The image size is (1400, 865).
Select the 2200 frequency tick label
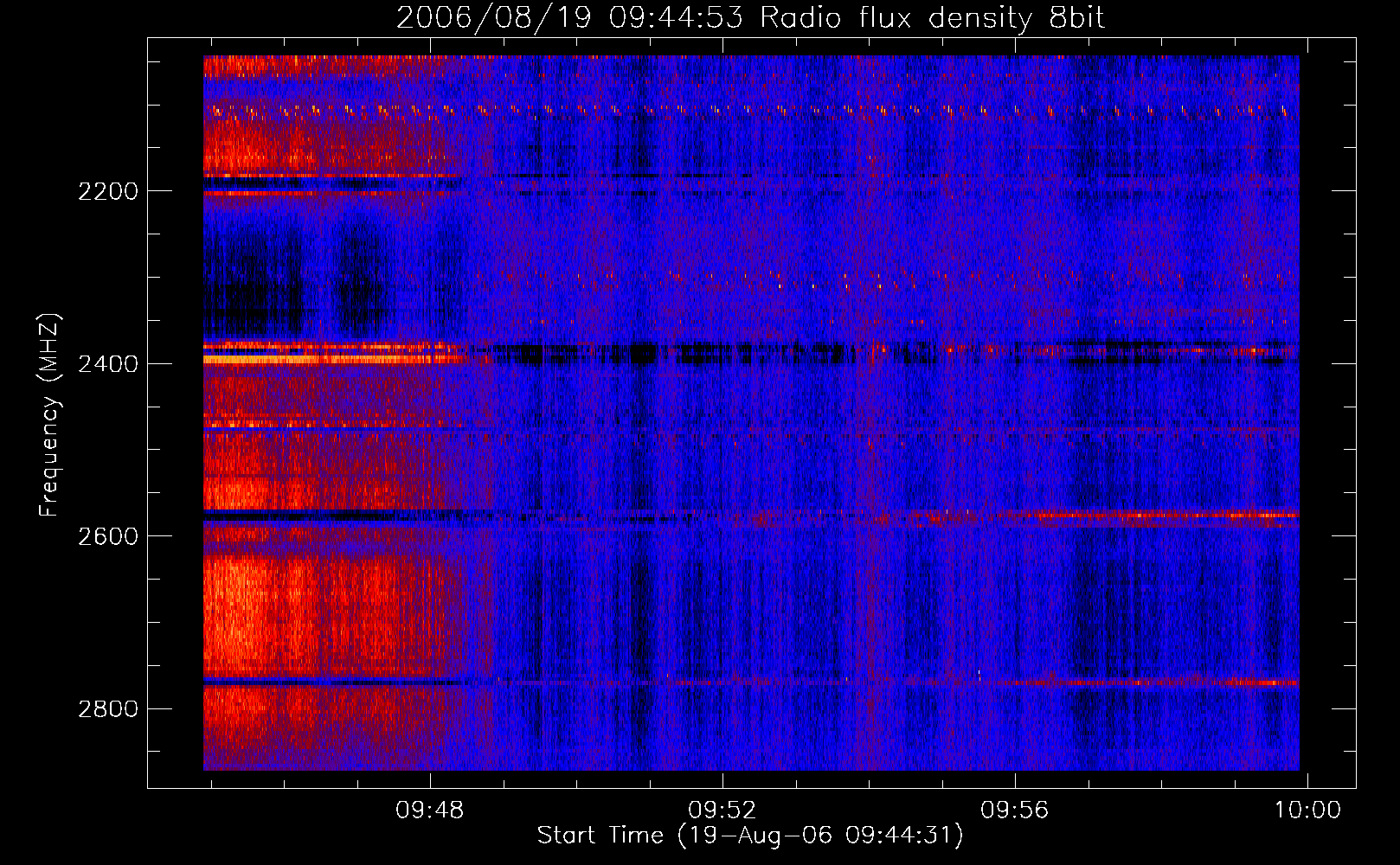(x=108, y=191)
